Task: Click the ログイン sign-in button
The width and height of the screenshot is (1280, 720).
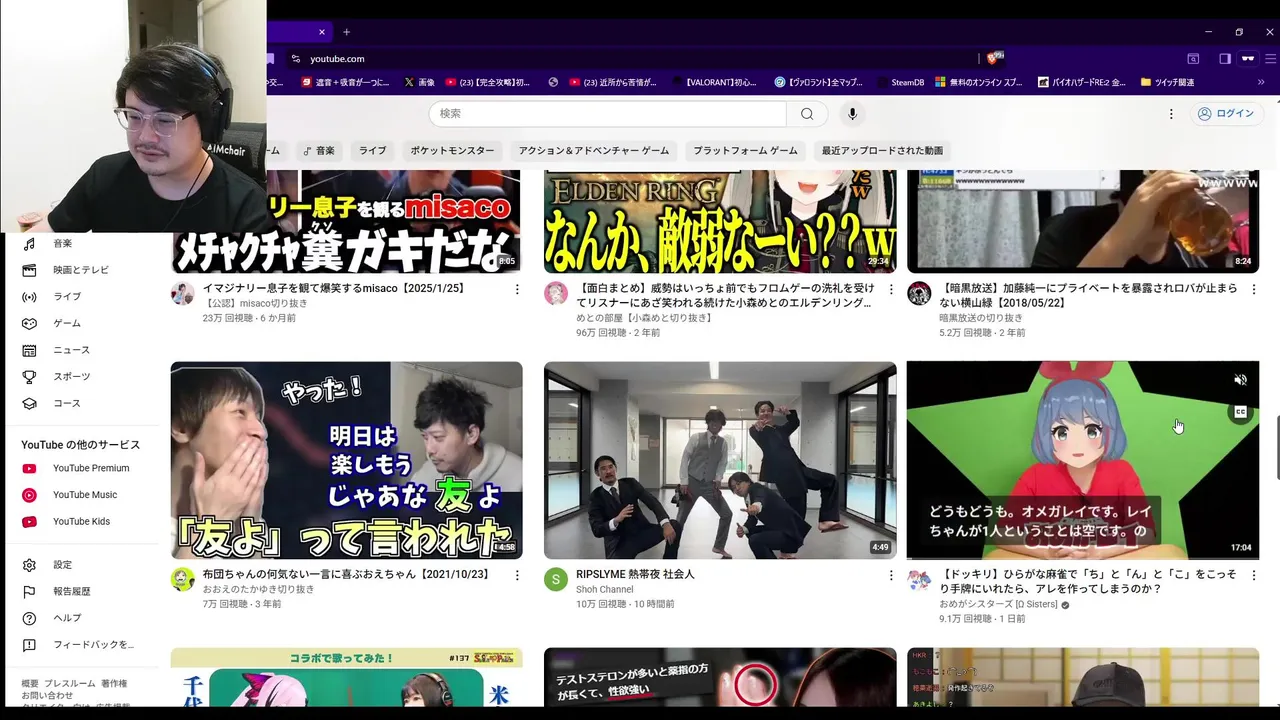Action: point(1225,114)
